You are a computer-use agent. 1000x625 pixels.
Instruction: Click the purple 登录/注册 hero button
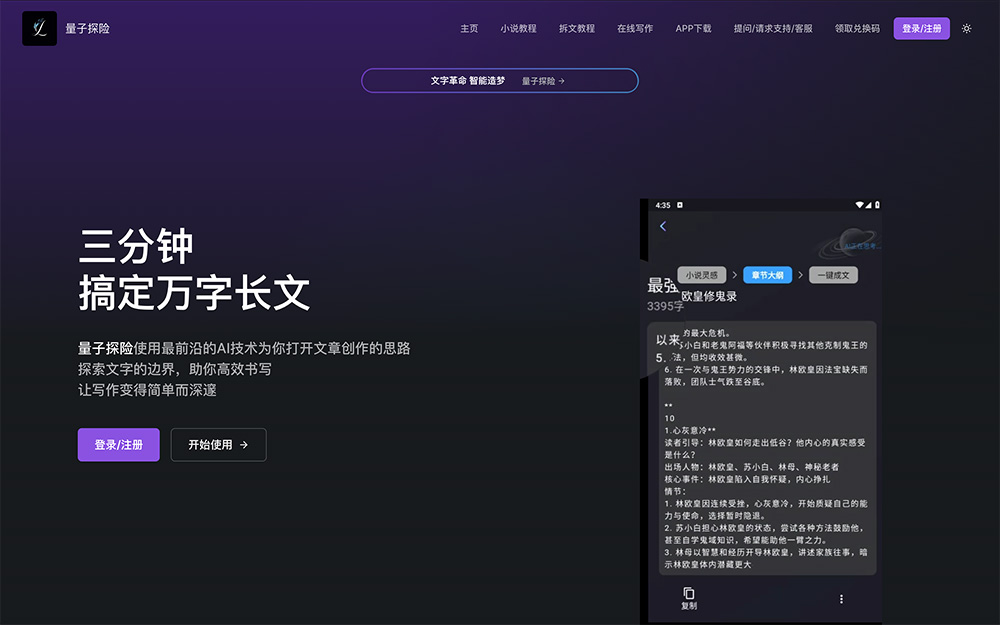pyautogui.click(x=118, y=445)
